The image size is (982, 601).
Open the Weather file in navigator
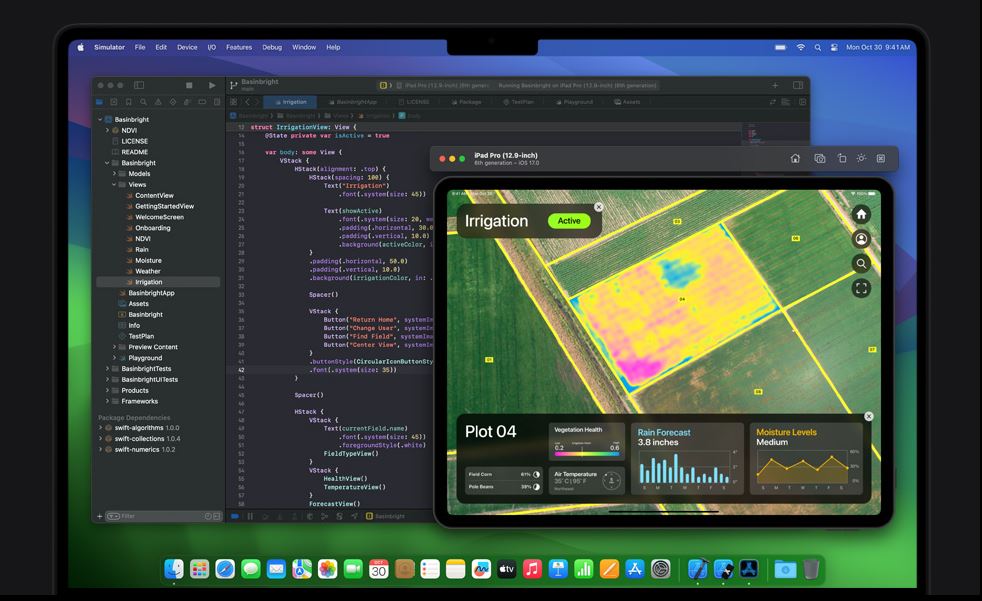(147, 271)
